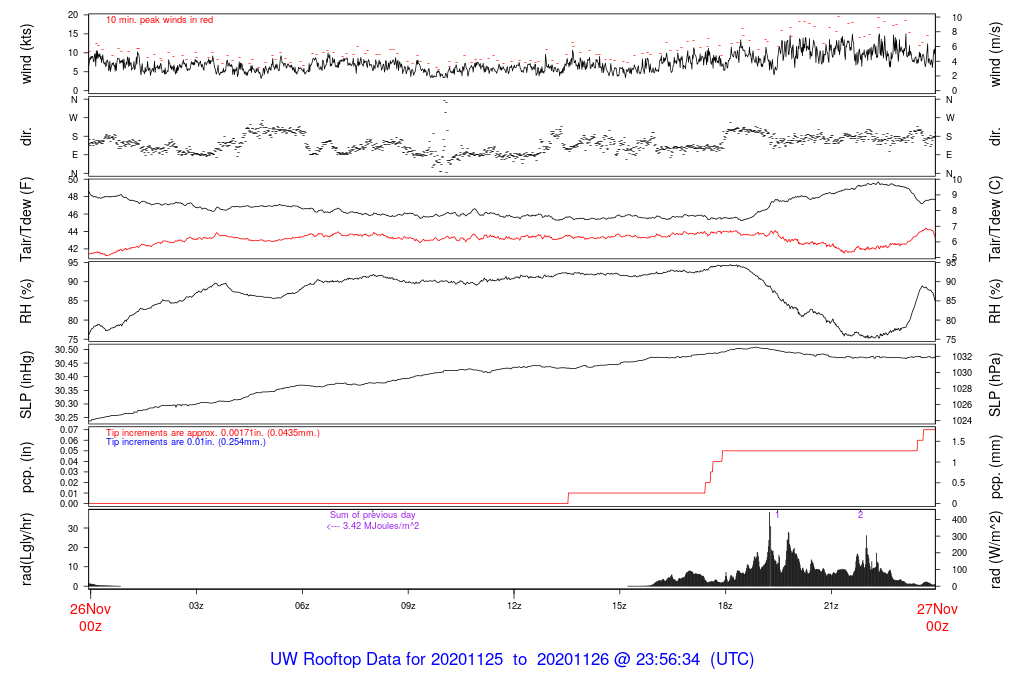Click the 'wind (m/s)' right axis label
Screen dimensions: 1024x700
click(x=995, y=54)
